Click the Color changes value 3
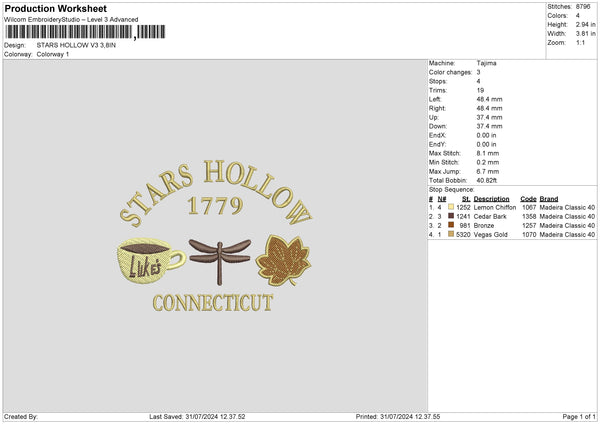This screenshot has width=600, height=424. coord(478,72)
